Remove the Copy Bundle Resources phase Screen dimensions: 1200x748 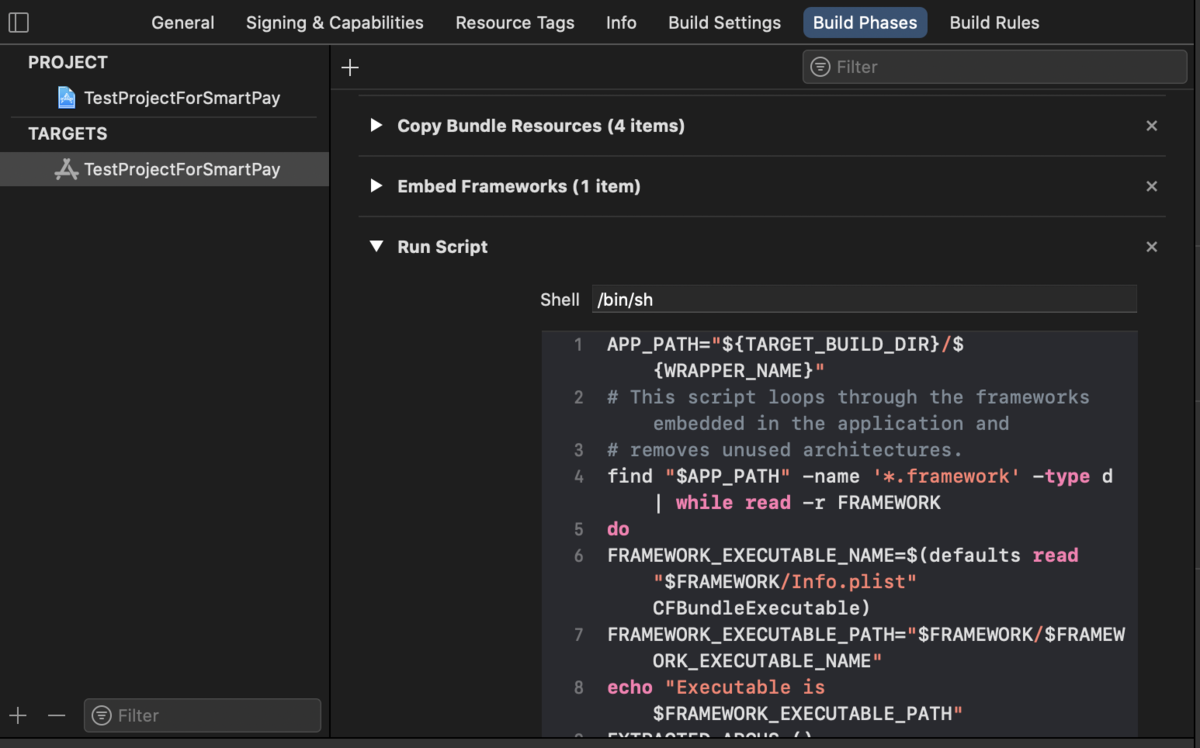pos(1151,126)
